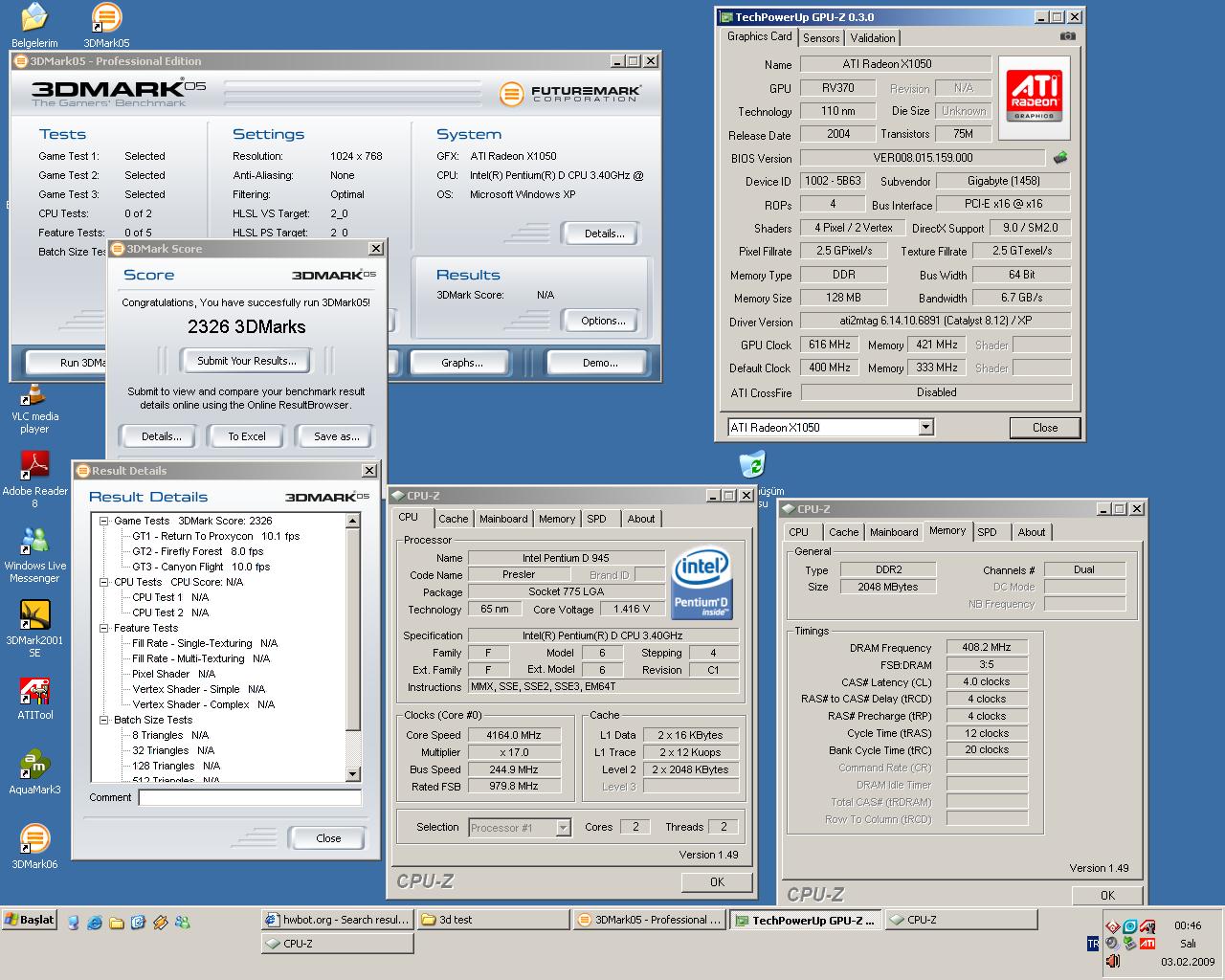This screenshot has height=980, width=1225.
Task: Open Memory tab in left CPU-Z window
Action: pyautogui.click(x=557, y=519)
